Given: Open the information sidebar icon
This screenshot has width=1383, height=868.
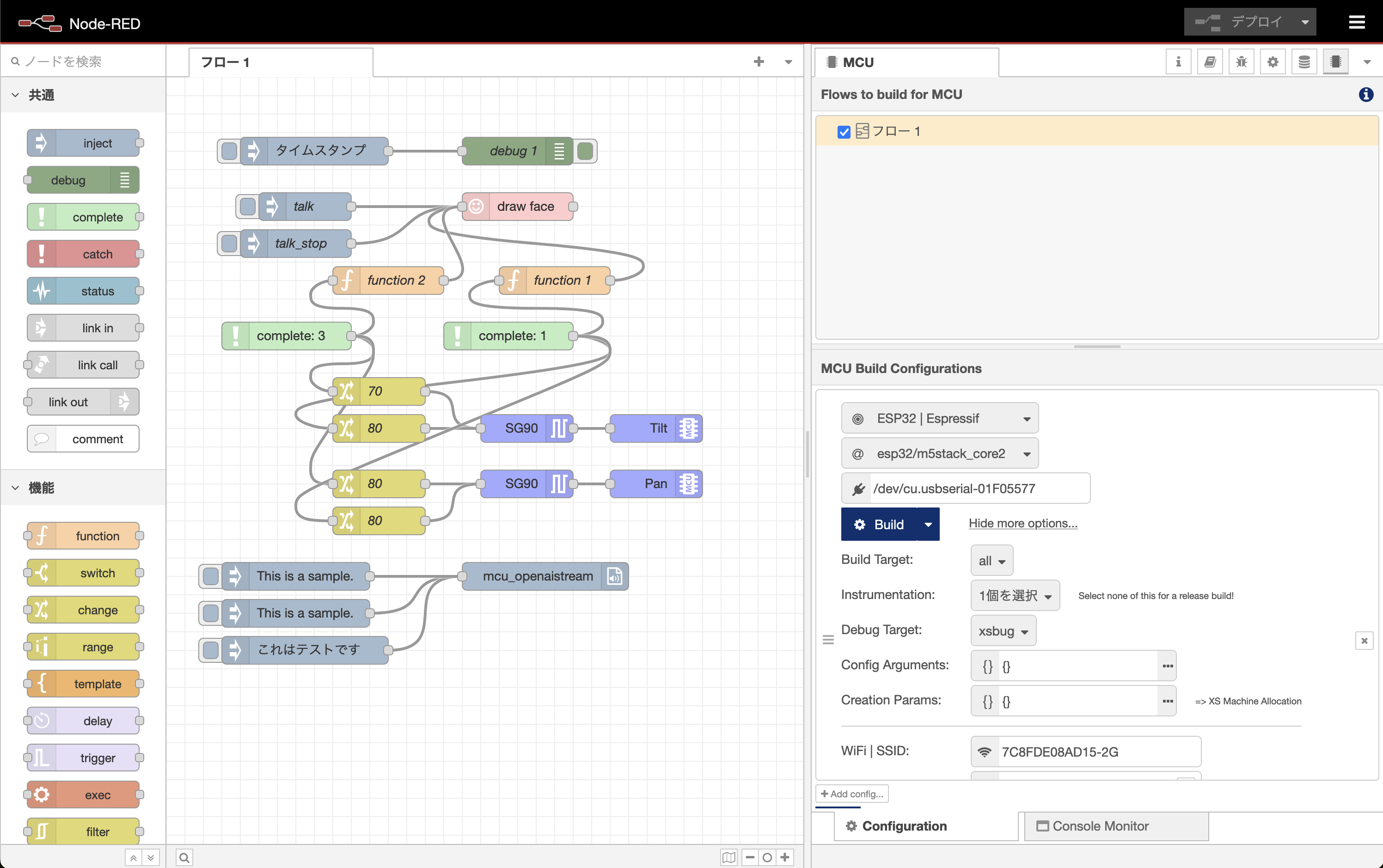Looking at the screenshot, I should click(x=1178, y=62).
